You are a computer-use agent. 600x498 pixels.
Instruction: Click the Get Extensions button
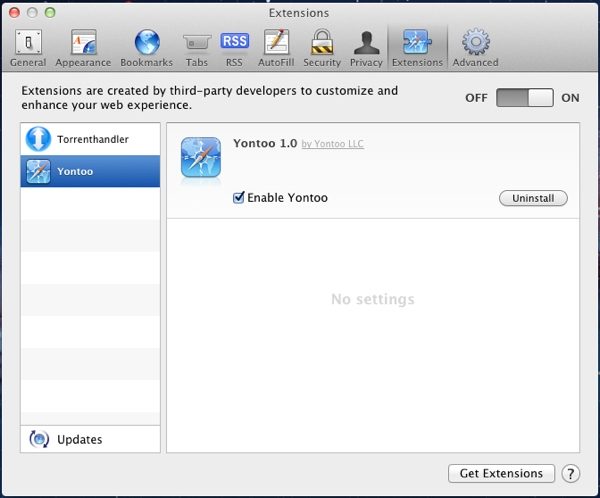tap(501, 473)
